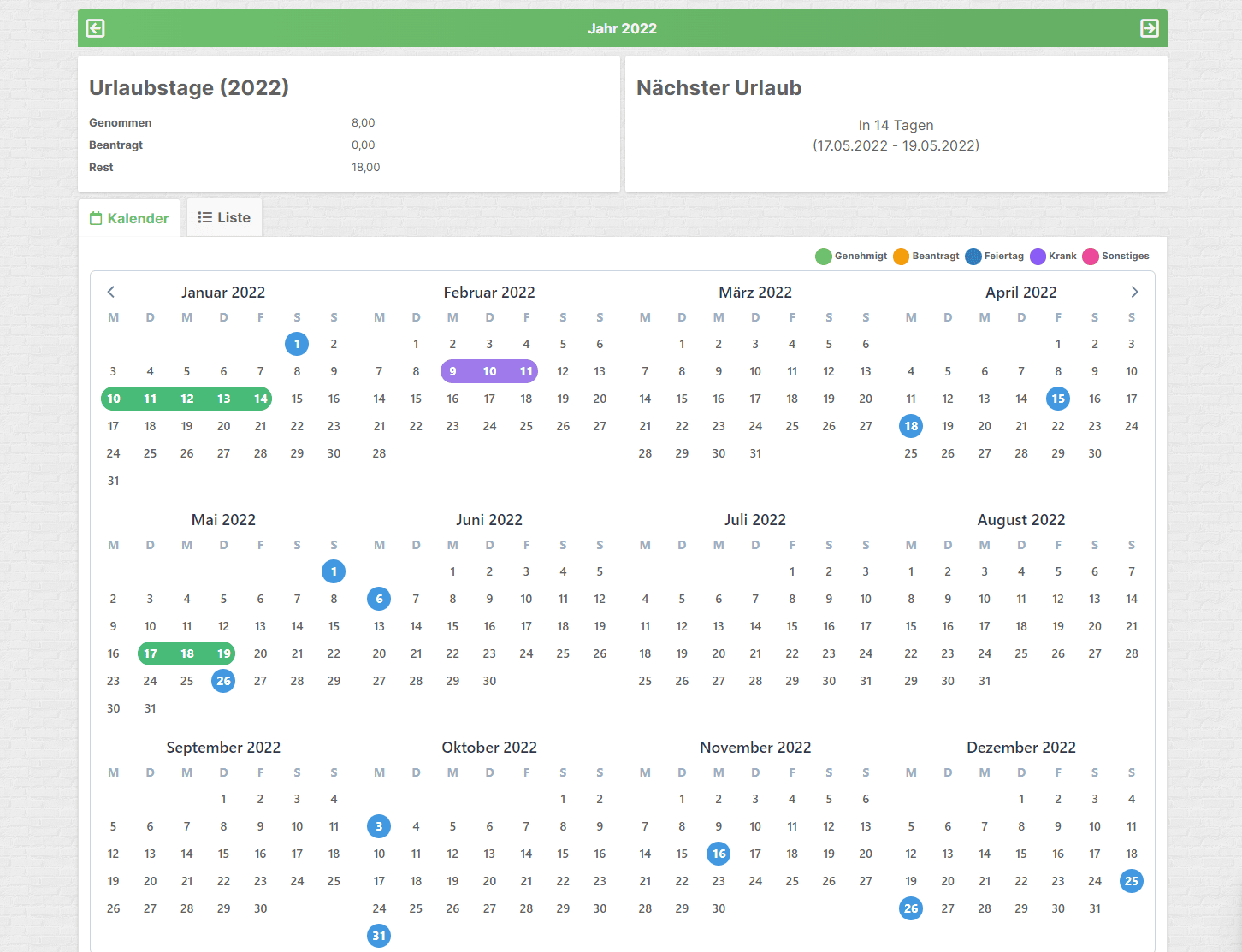1242x952 pixels.
Task: Select approved vacation day May 18
Action: coord(186,653)
